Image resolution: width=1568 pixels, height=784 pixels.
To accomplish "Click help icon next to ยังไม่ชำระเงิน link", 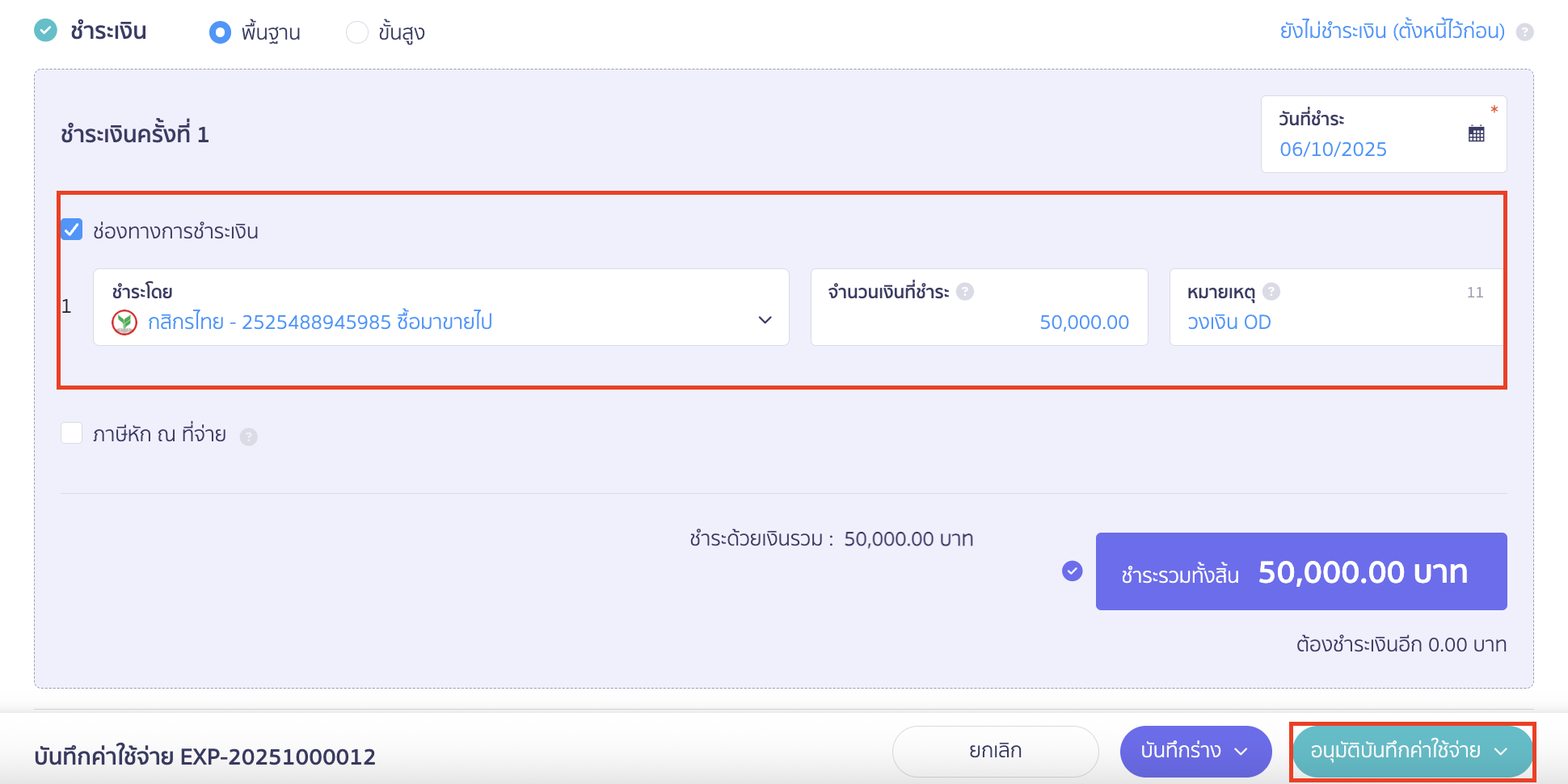I will pyautogui.click(x=1526, y=31).
